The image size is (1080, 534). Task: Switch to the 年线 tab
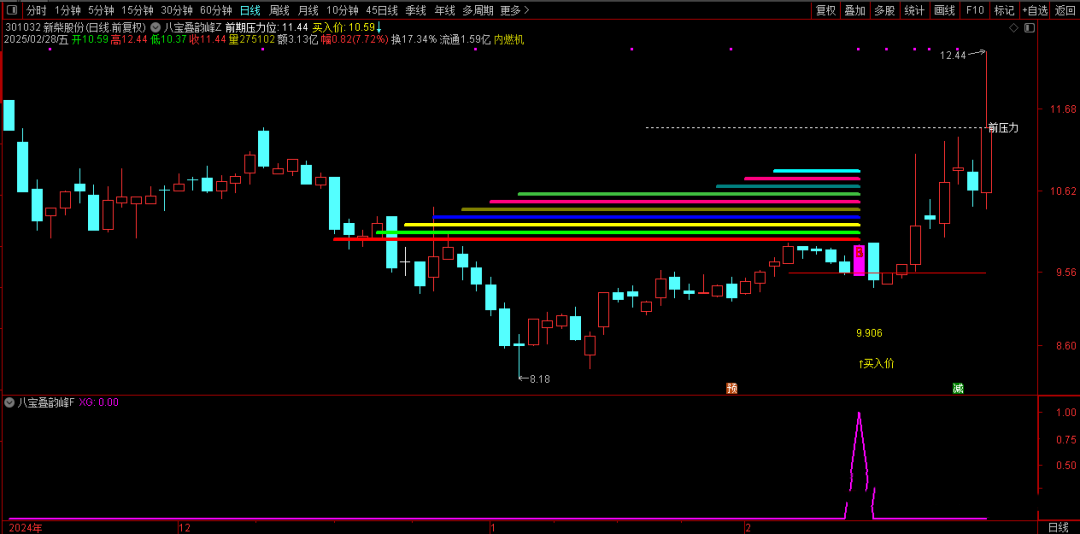445,10
